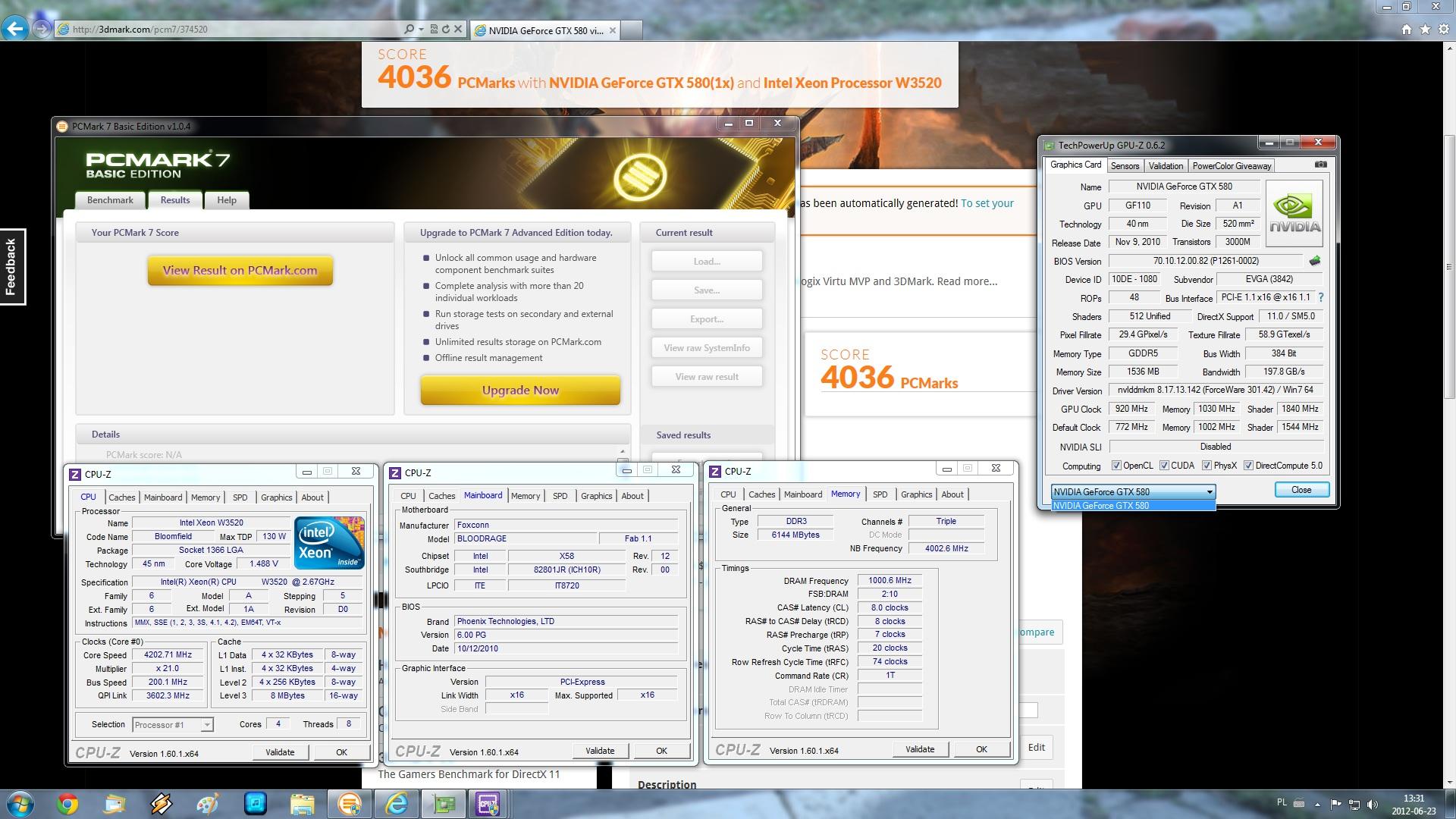Open the Help tab in PCMark 7
The width and height of the screenshot is (1456, 819).
227,200
